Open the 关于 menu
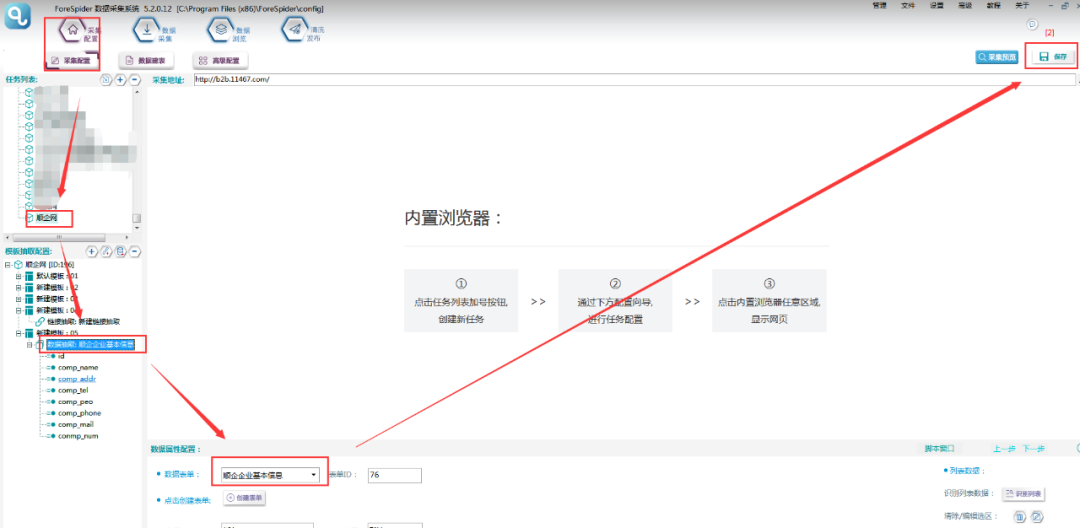Viewport: 1080px width, 528px height. point(1022,6)
